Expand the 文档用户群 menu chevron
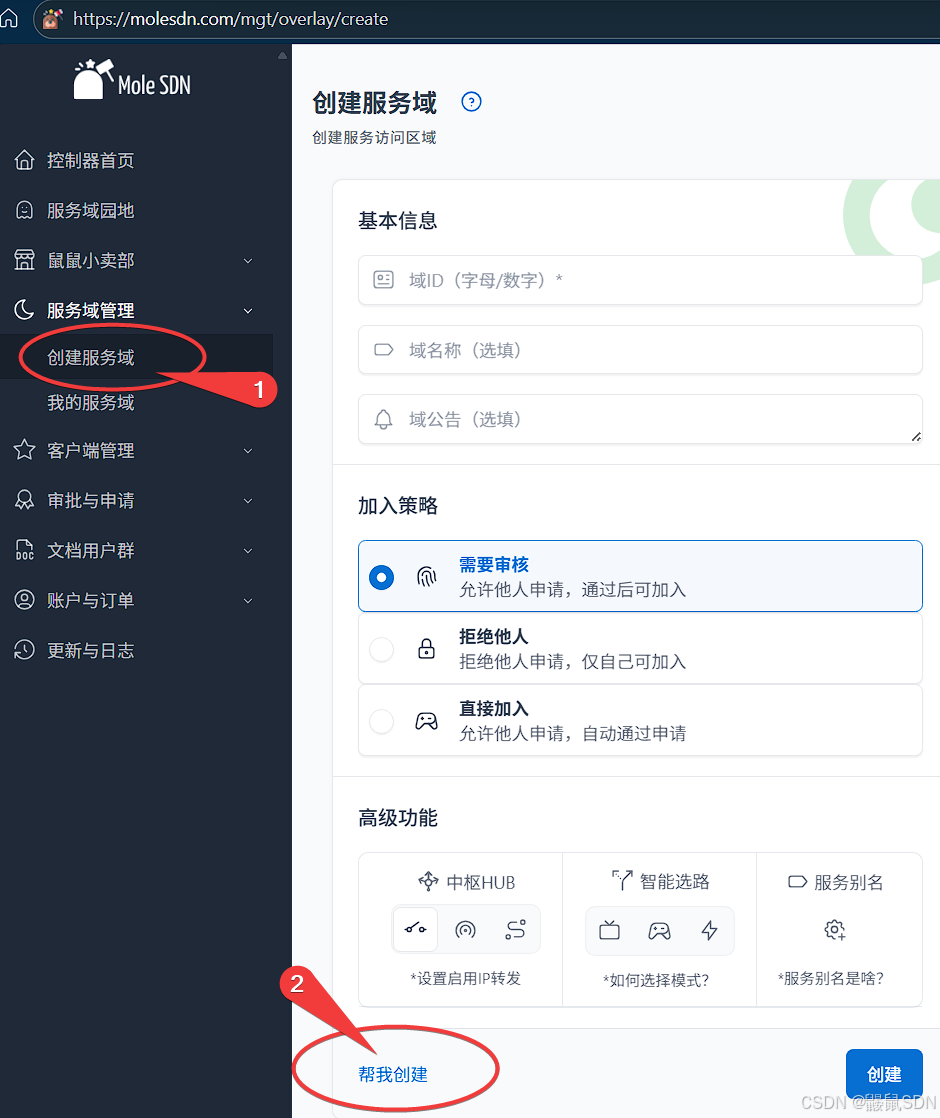940x1118 pixels. [248, 550]
